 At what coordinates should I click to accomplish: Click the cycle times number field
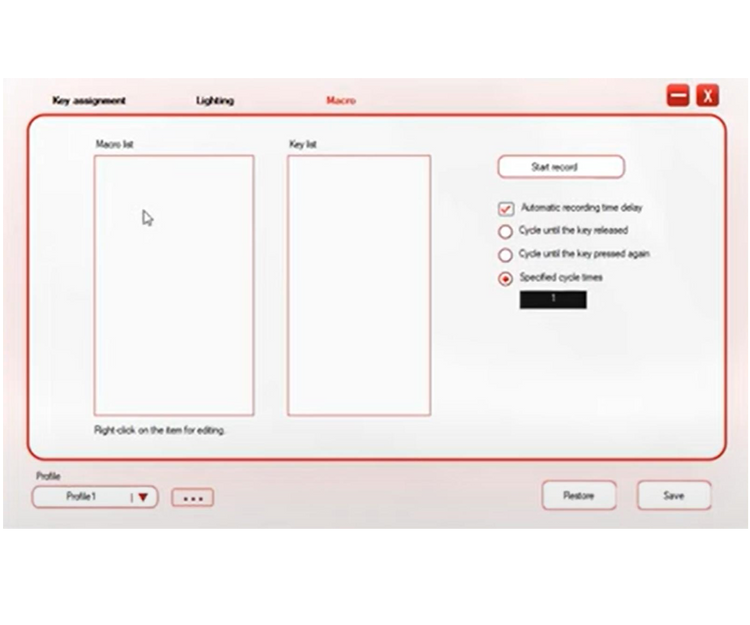coord(553,299)
